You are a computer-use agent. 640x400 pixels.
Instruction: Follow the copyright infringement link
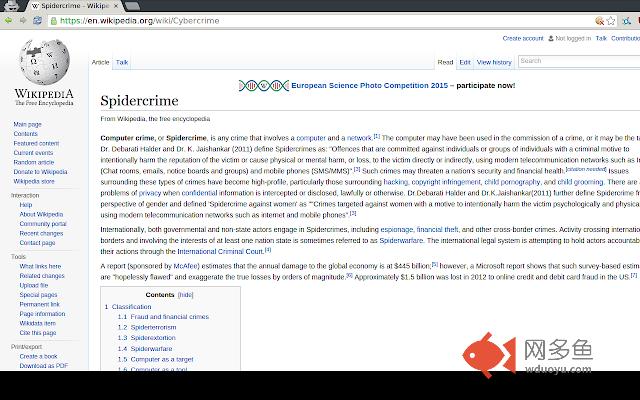pos(446,182)
